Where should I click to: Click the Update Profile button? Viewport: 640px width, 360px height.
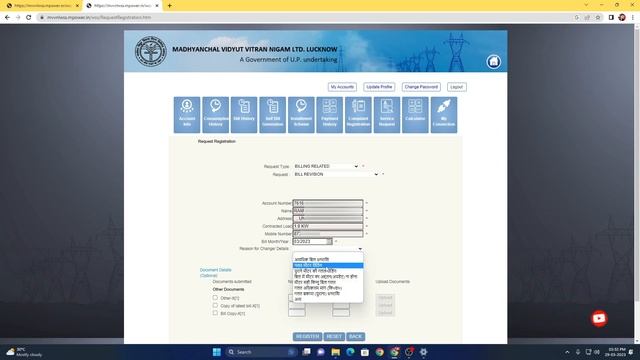point(379,87)
